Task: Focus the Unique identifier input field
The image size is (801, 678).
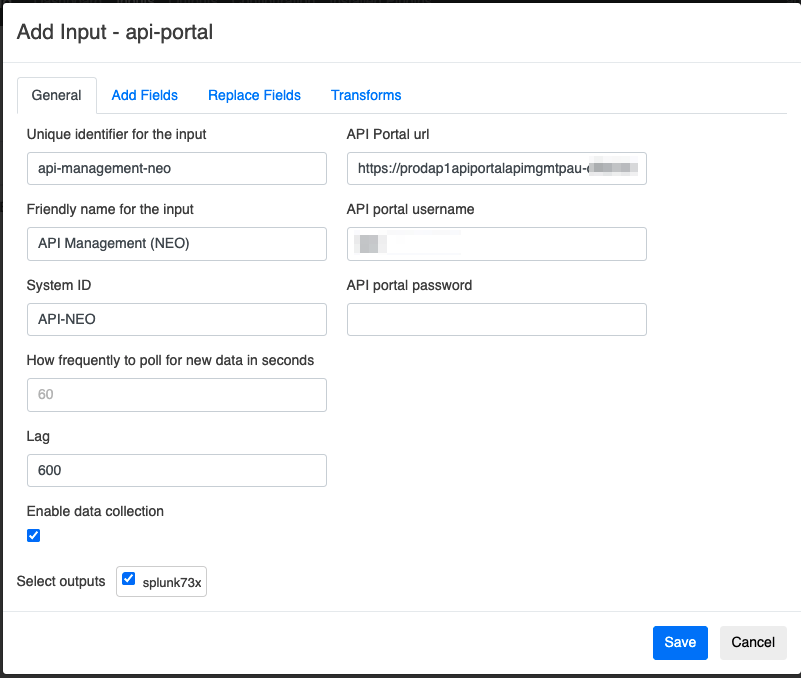Action: pos(176,168)
